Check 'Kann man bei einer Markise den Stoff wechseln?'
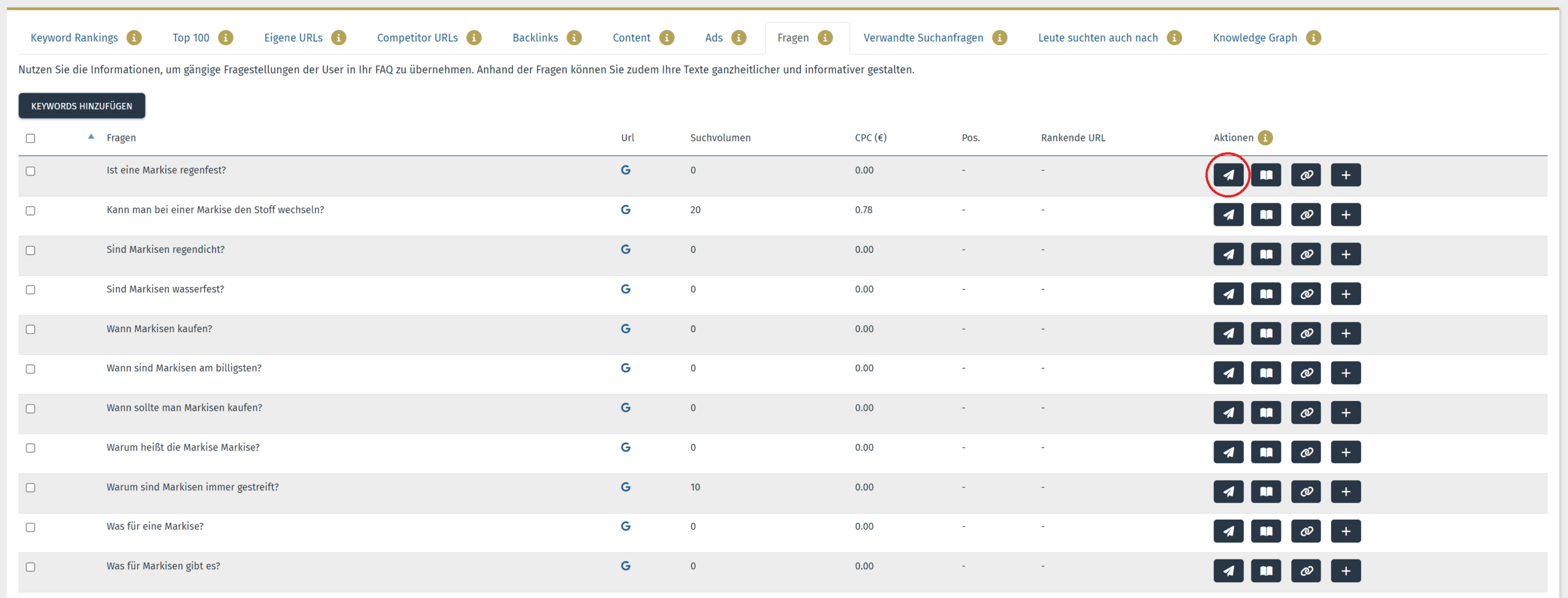Image resolution: width=1568 pixels, height=598 pixels. point(31,211)
